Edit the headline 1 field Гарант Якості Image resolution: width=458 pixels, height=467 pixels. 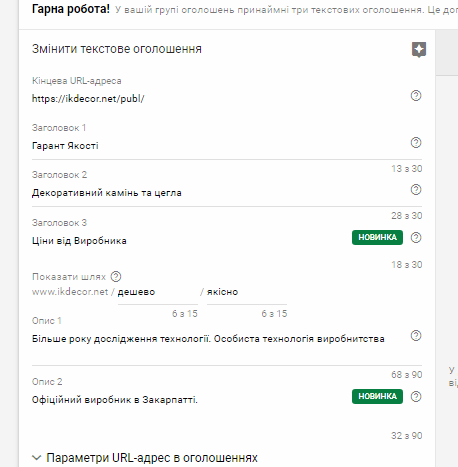tap(218, 146)
